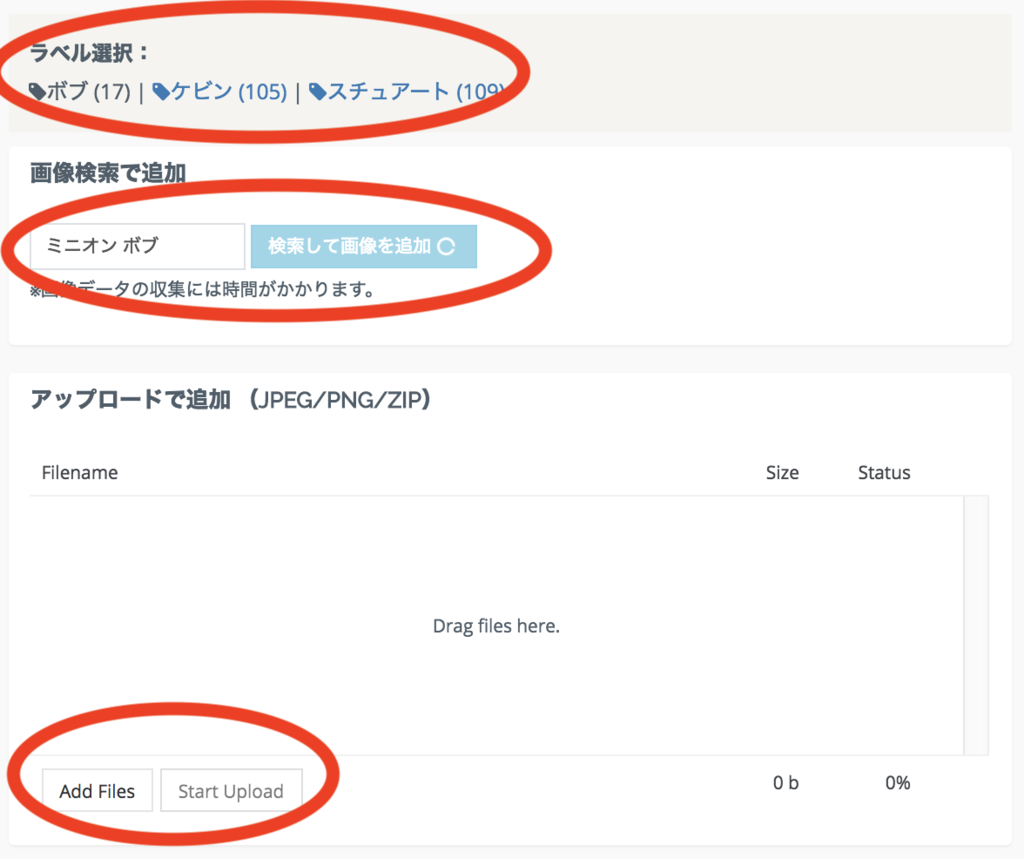Click the '0 b' total size value
The width and height of the screenshot is (1024, 859).
tap(786, 783)
